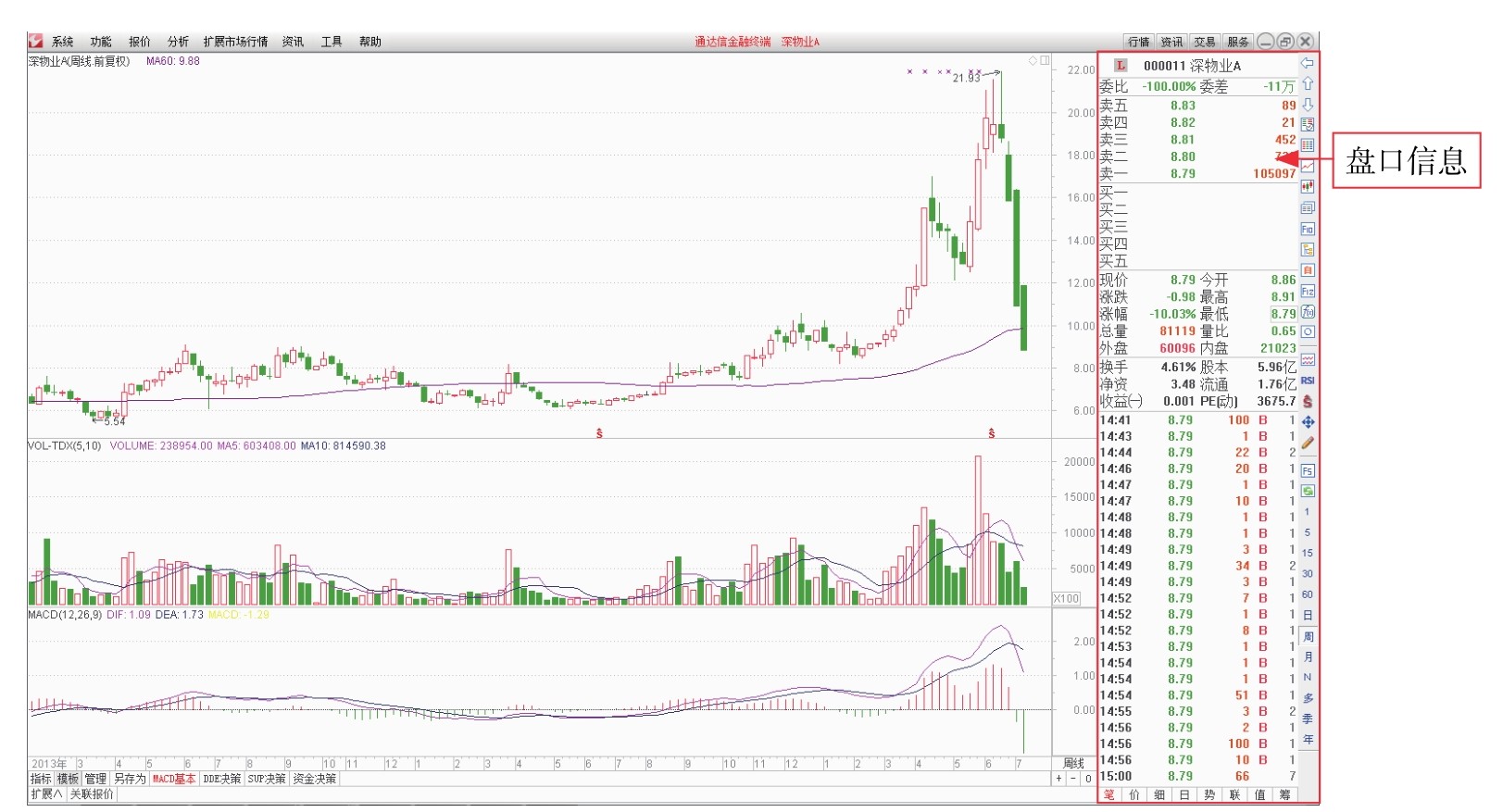Click the red dollar sign icon
Image resolution: width=1503 pixels, height=812 pixels.
point(1307,402)
